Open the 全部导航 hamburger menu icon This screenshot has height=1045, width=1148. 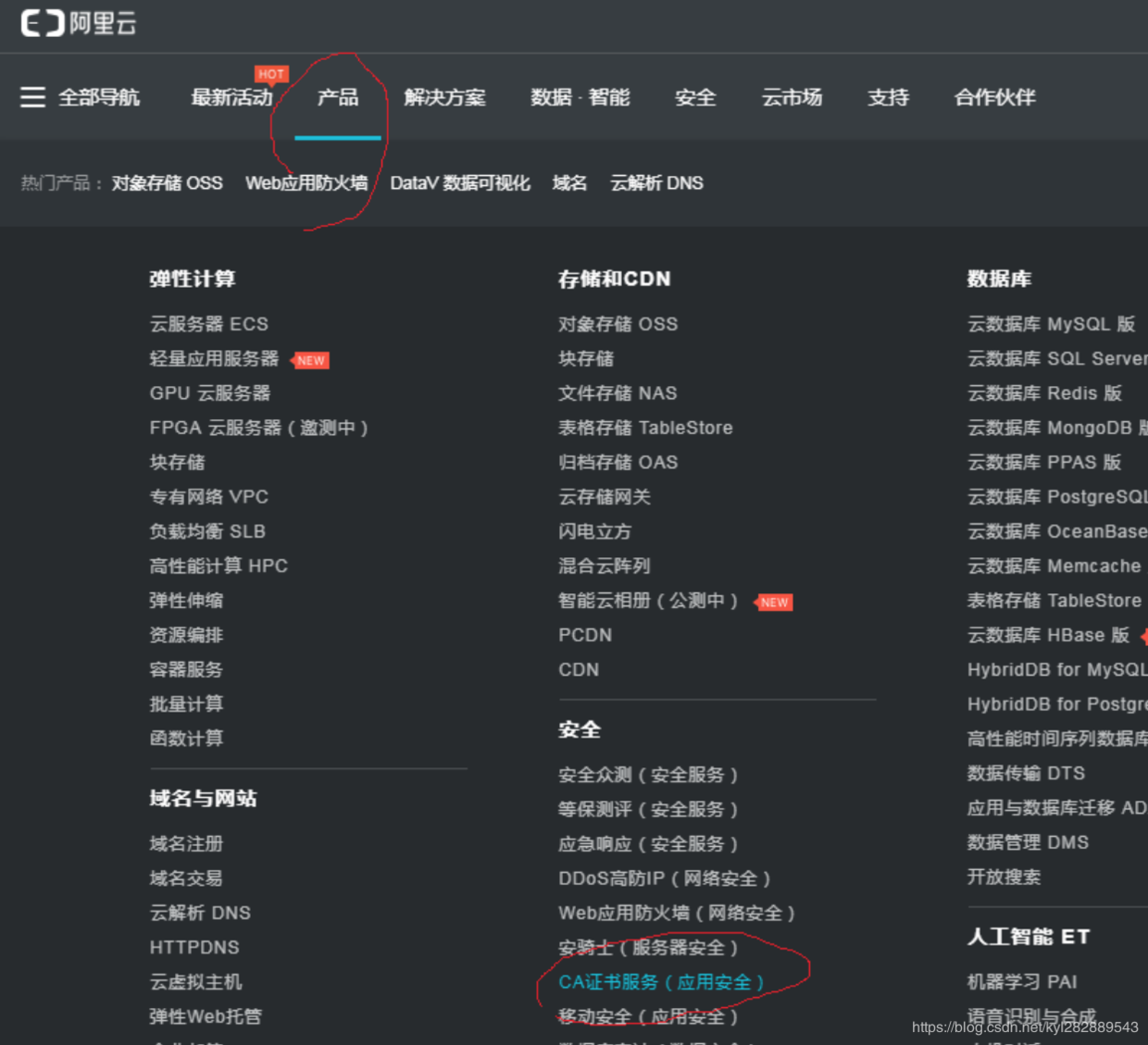click(x=33, y=97)
